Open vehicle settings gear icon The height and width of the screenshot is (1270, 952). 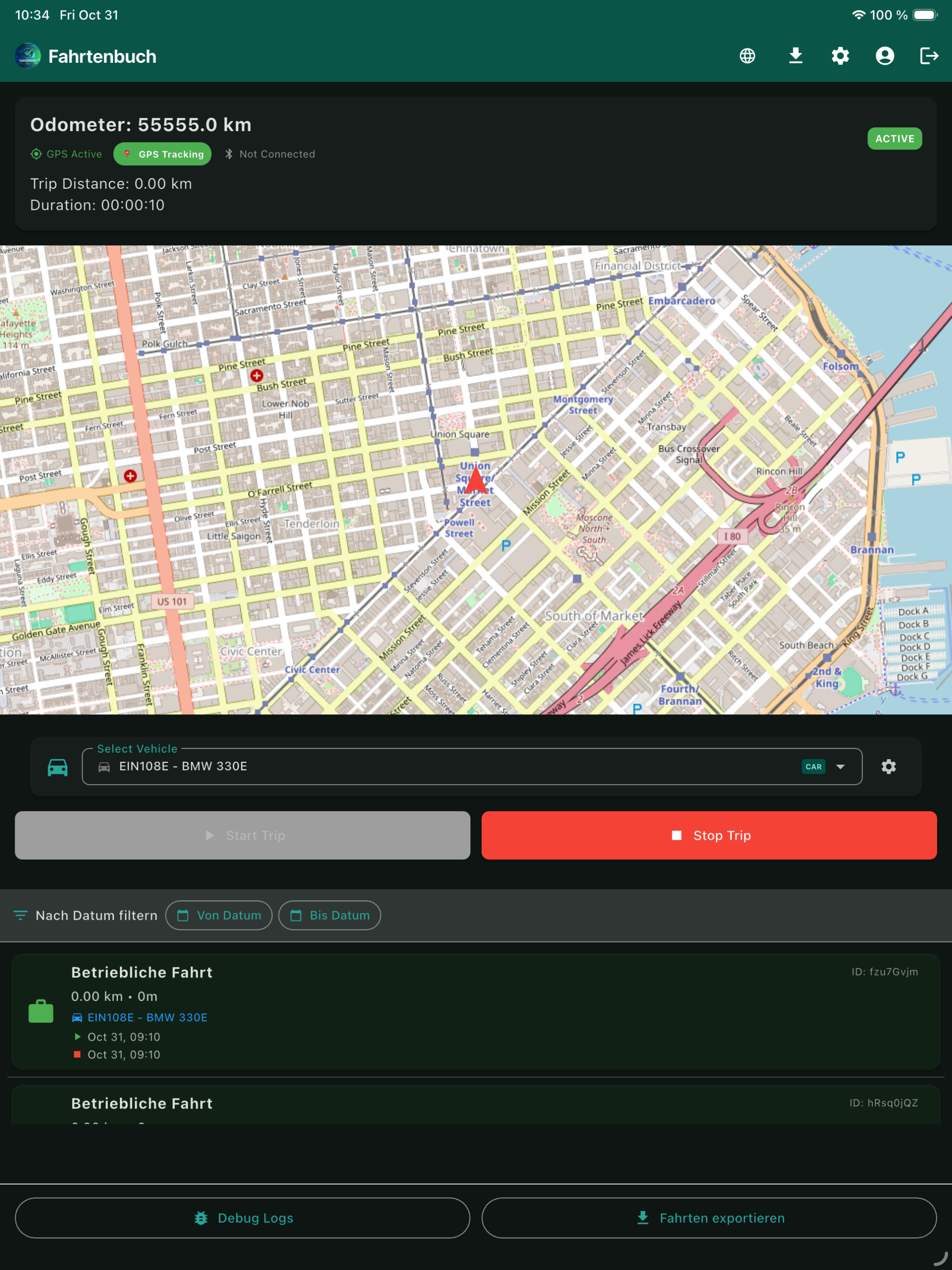tap(889, 767)
